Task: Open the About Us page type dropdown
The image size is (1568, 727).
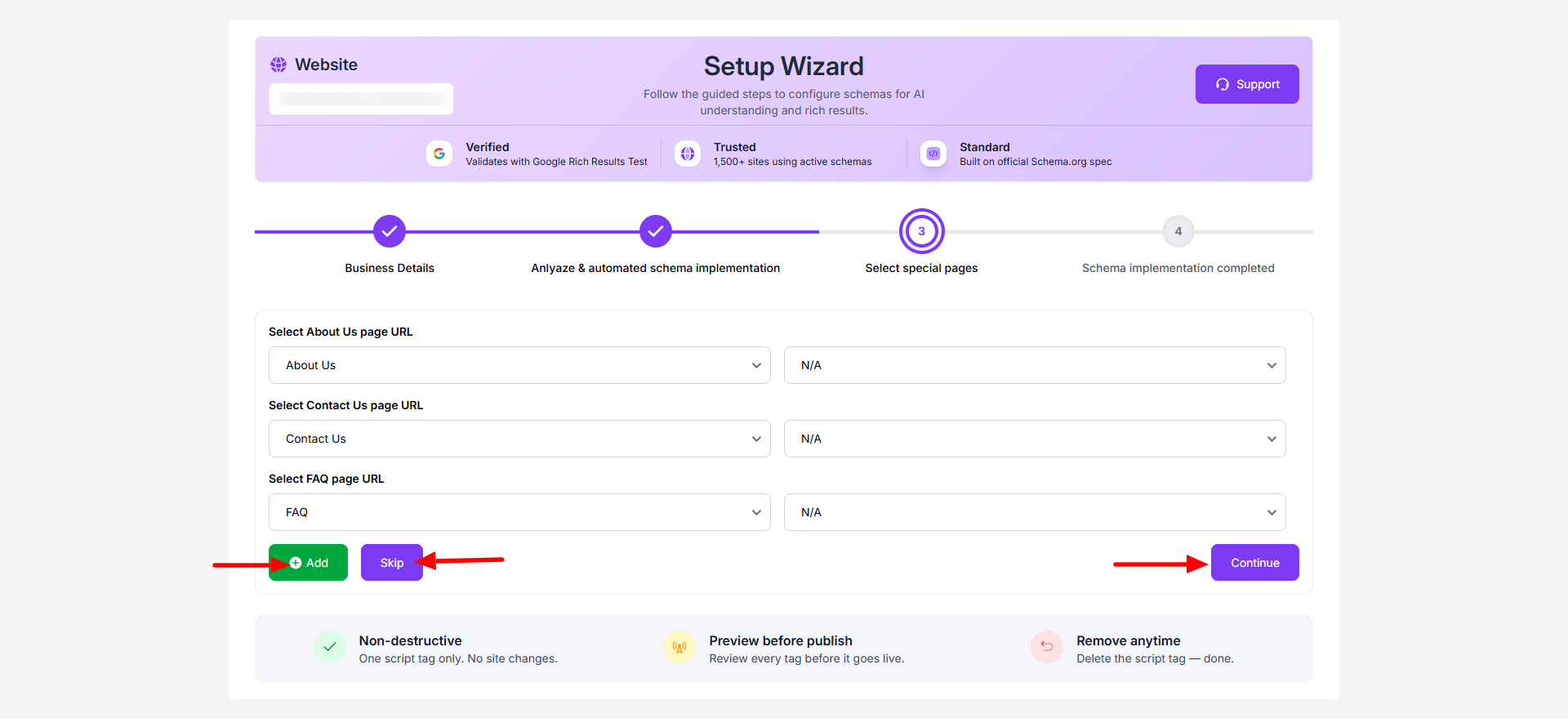Action: [519, 365]
